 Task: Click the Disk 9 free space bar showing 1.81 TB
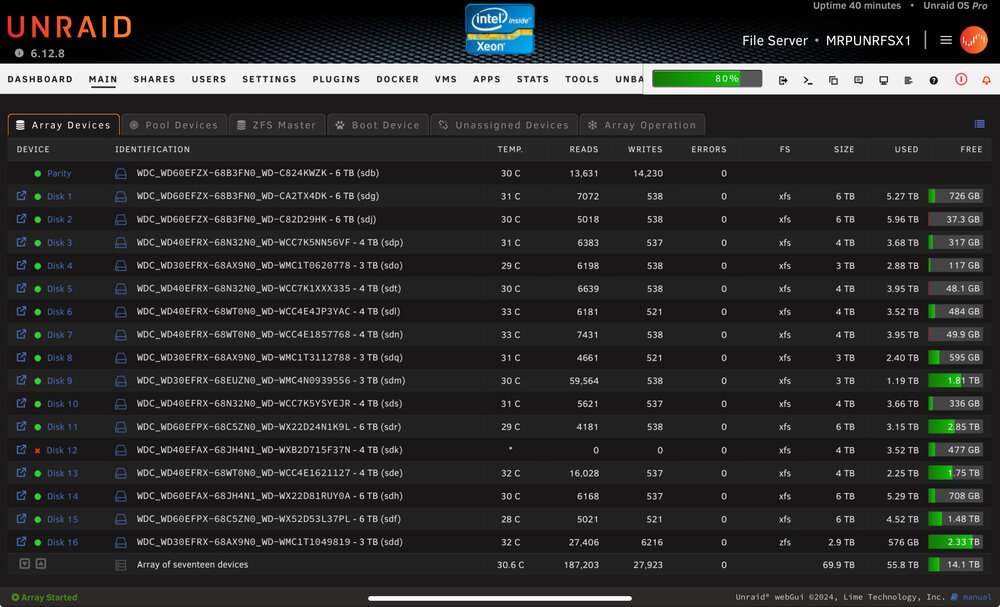tap(955, 381)
